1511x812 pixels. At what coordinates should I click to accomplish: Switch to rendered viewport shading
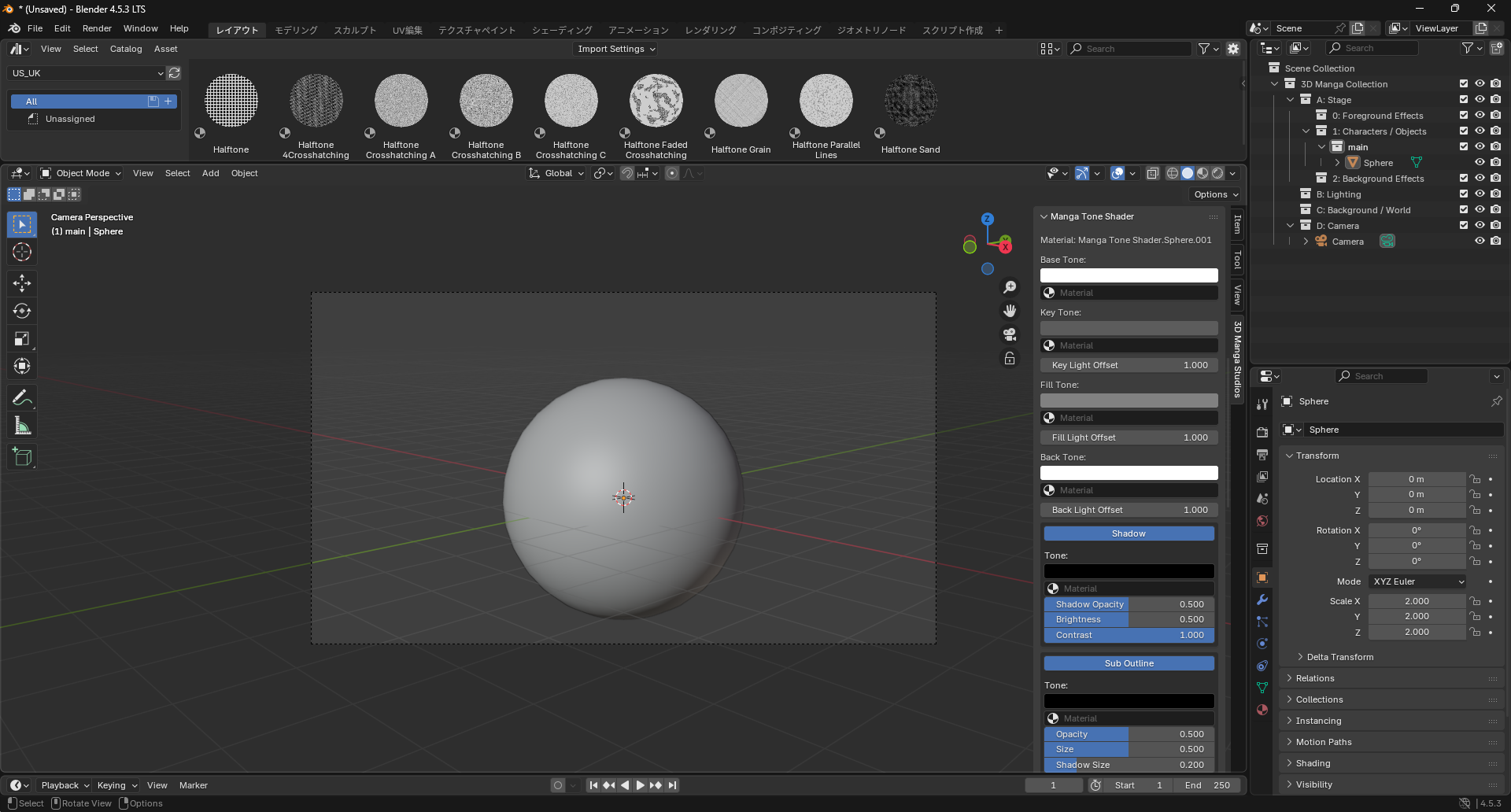pyautogui.click(x=1217, y=173)
